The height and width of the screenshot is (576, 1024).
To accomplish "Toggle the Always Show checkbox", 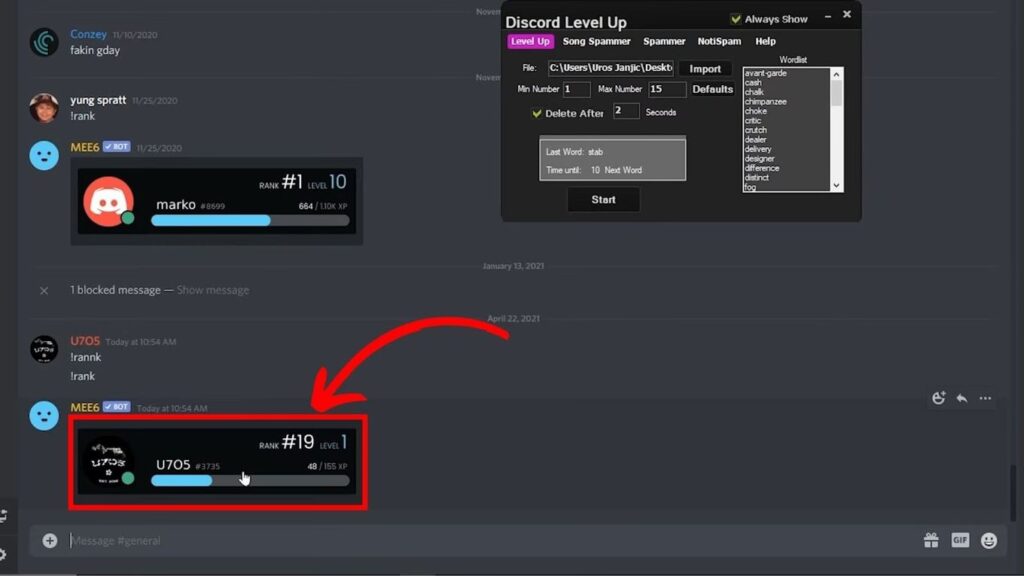I will tap(736, 19).
